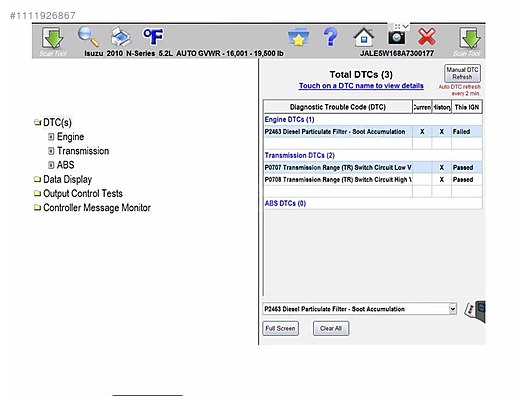Viewport: 528px width, 396px height.
Task: Click the device icon beside DTC dropdown
Action: pyautogui.click(x=475, y=310)
